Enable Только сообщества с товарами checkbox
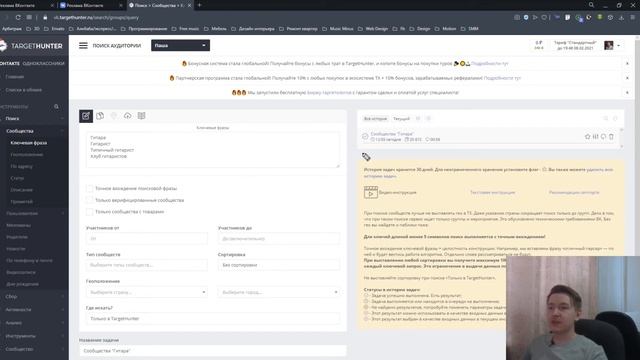Image resolution: width=640 pixels, height=360 pixels. (x=89, y=212)
